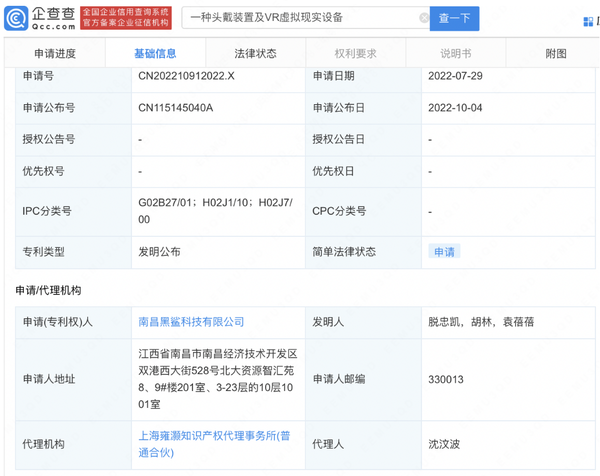Screen dimensions: 600x476
Task: Switch to the 说明书 tab
Action: 455,54
